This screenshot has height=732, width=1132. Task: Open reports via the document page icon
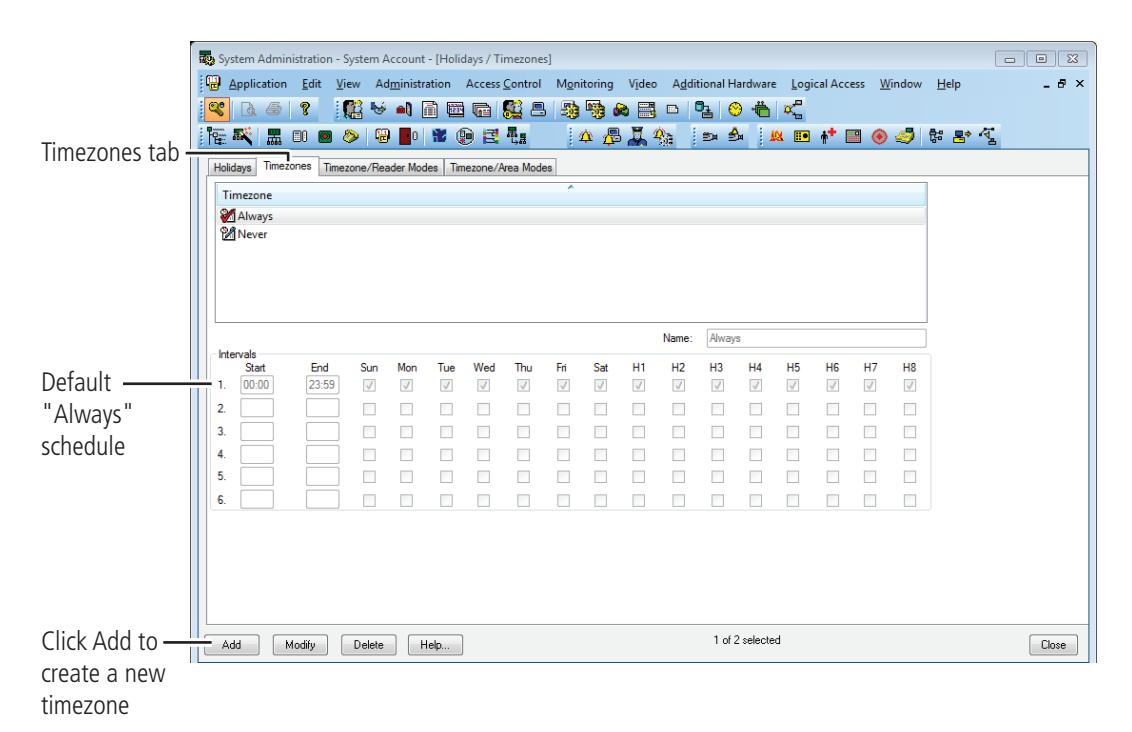[x=430, y=110]
